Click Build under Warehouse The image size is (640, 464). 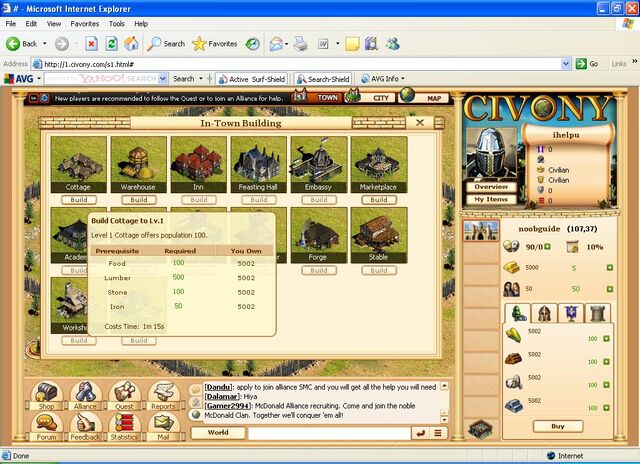point(139,200)
